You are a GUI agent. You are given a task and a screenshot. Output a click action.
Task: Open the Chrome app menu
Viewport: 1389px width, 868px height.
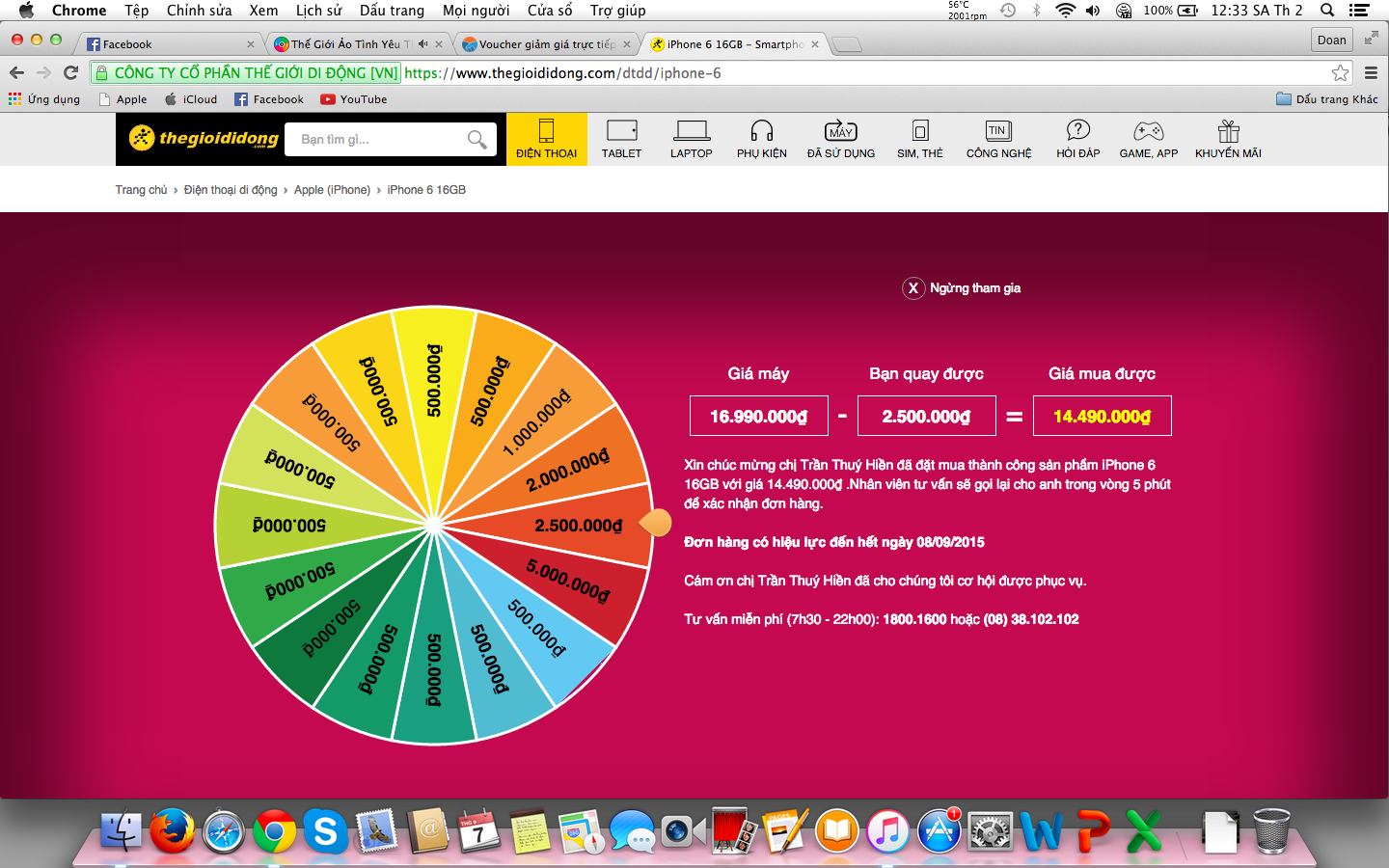click(79, 11)
